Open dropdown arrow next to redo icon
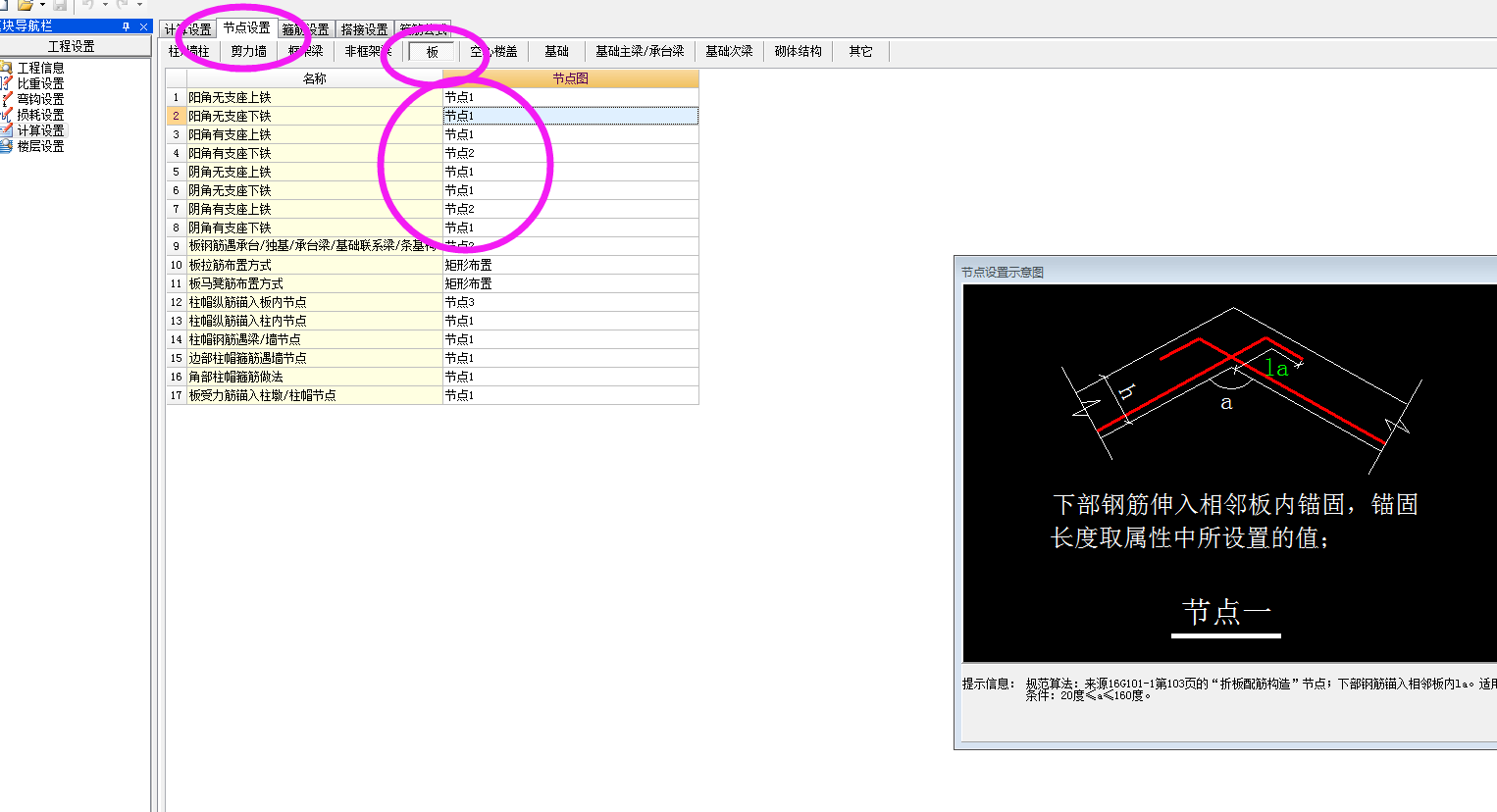 pos(139,5)
